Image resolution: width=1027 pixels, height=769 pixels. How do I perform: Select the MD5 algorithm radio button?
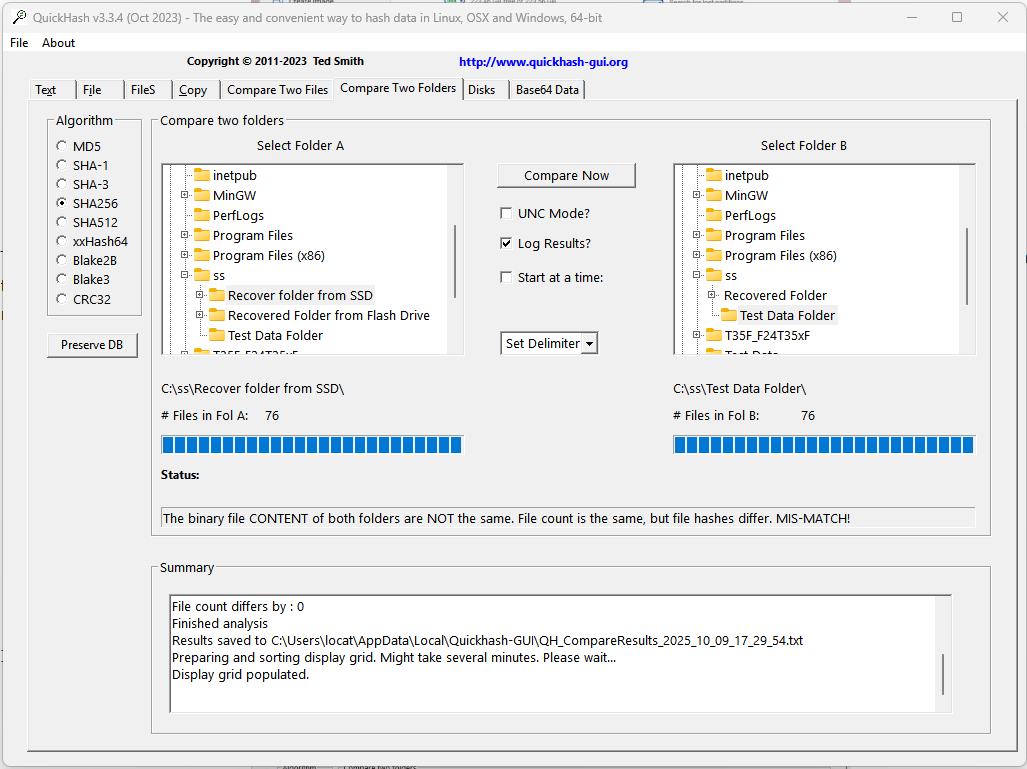[x=61, y=146]
